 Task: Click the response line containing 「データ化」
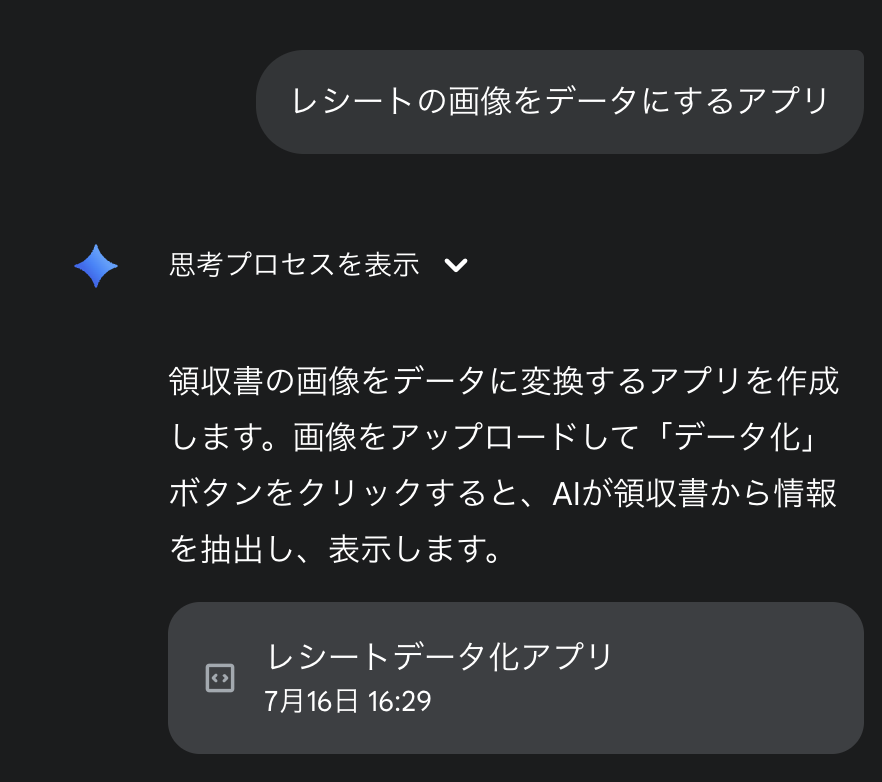[x=494, y=437]
